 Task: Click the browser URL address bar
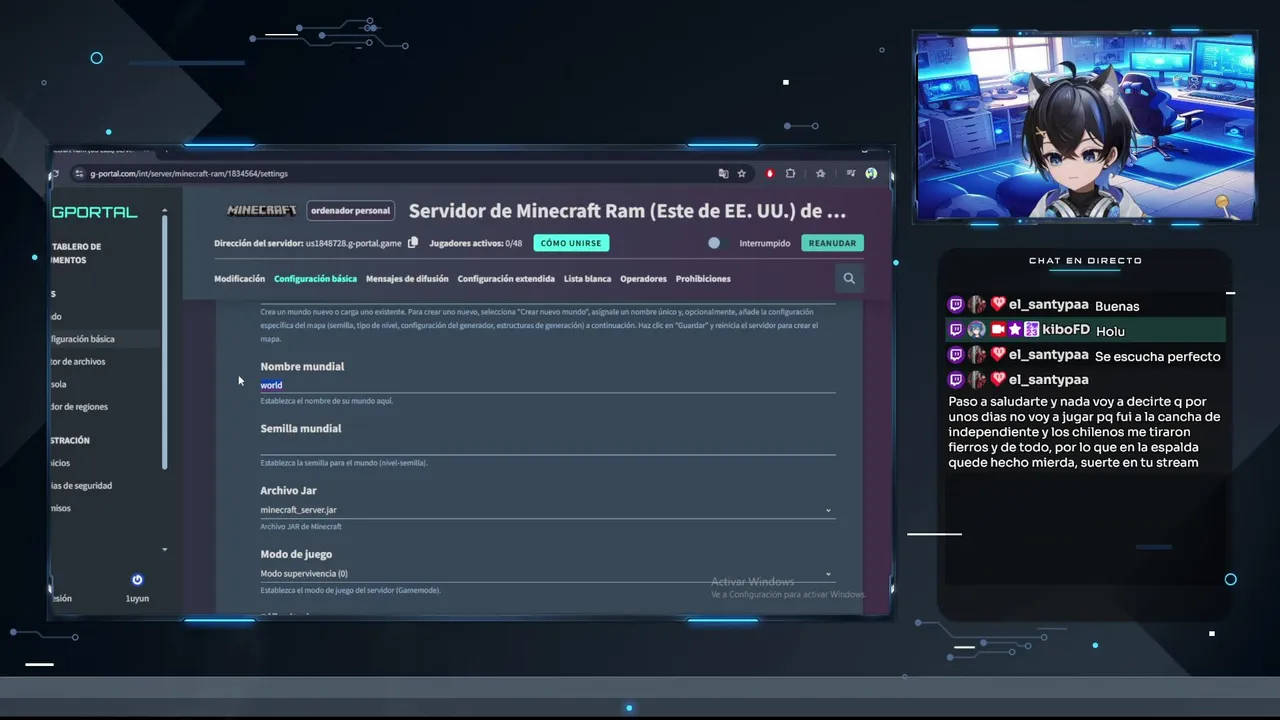coord(400,174)
